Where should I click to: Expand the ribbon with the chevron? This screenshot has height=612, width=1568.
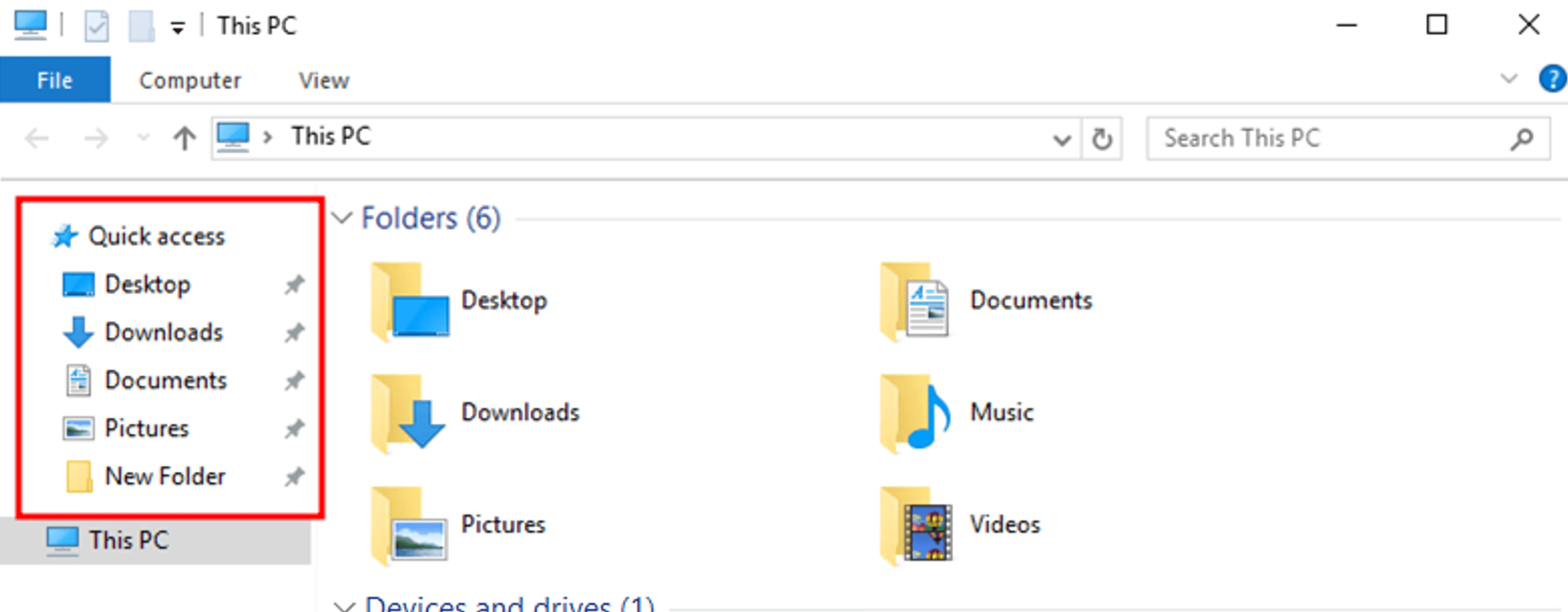click(x=1508, y=79)
